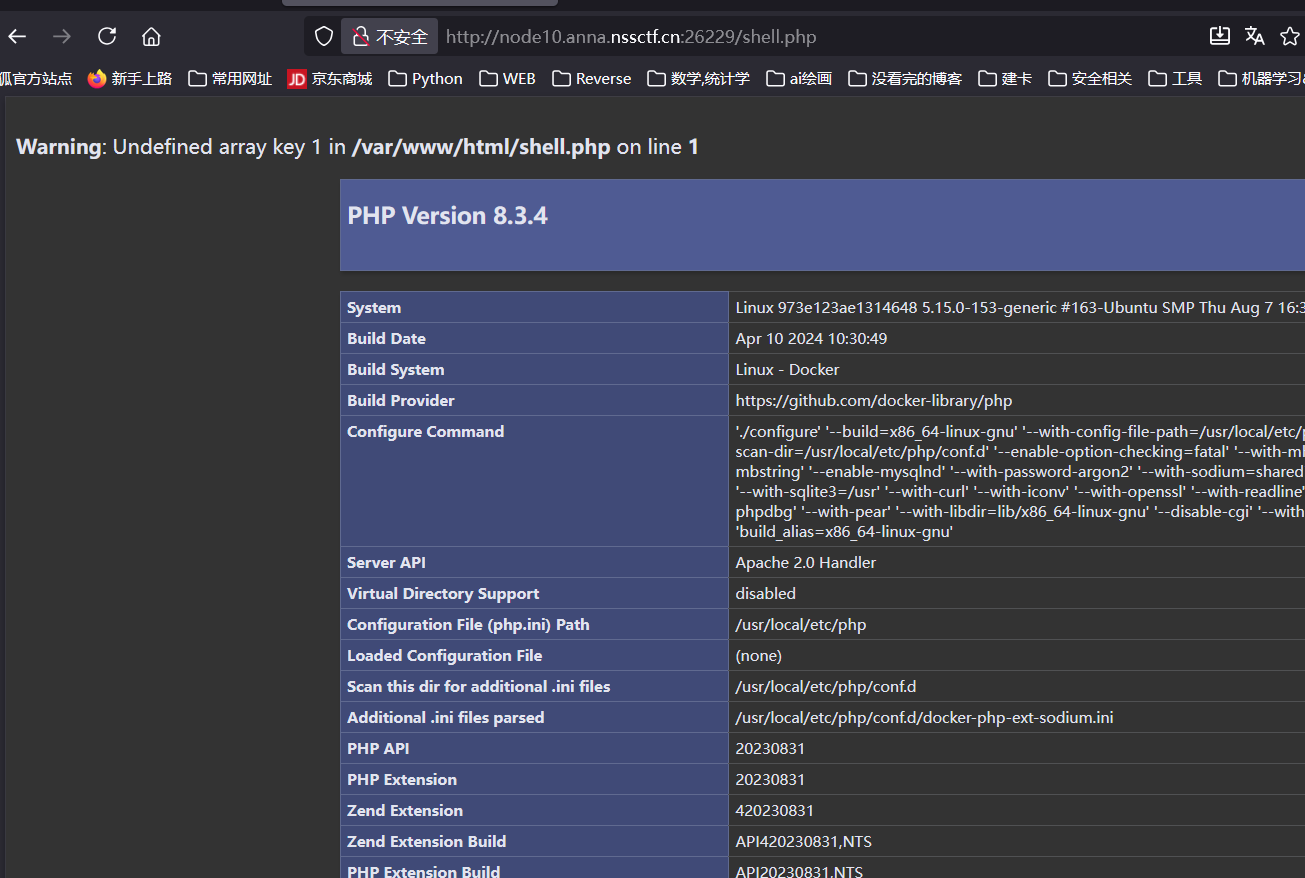The image size is (1305, 878).
Task: Click the PHP API label
Action: [x=378, y=749]
